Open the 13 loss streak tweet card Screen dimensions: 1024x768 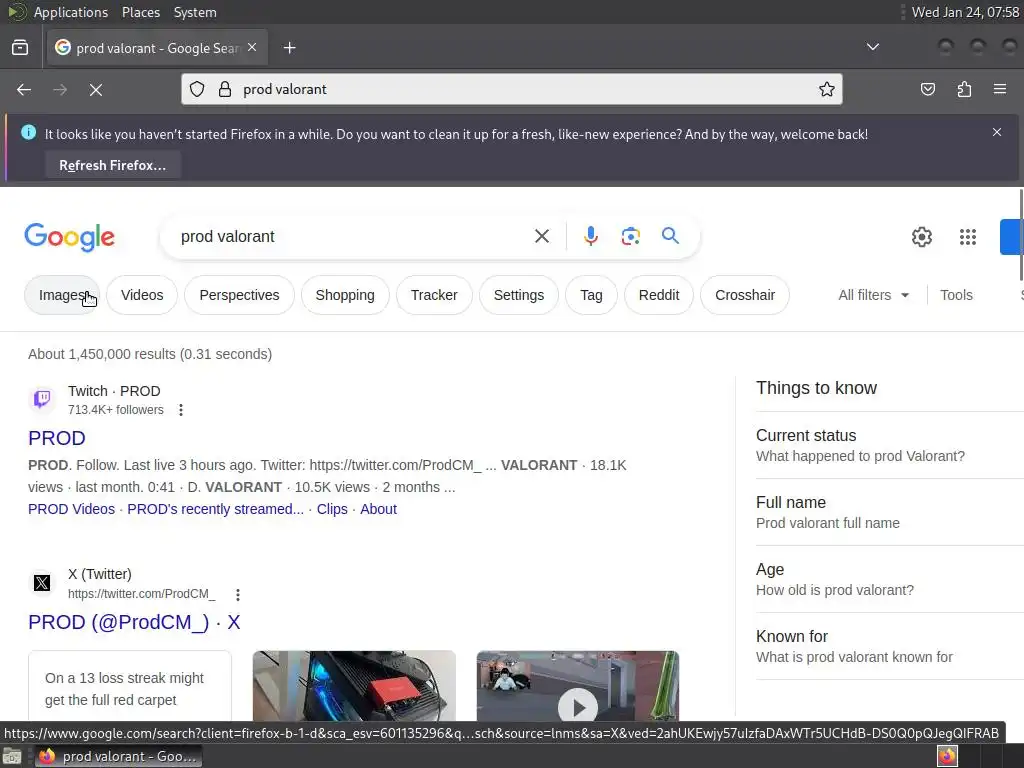(x=130, y=686)
